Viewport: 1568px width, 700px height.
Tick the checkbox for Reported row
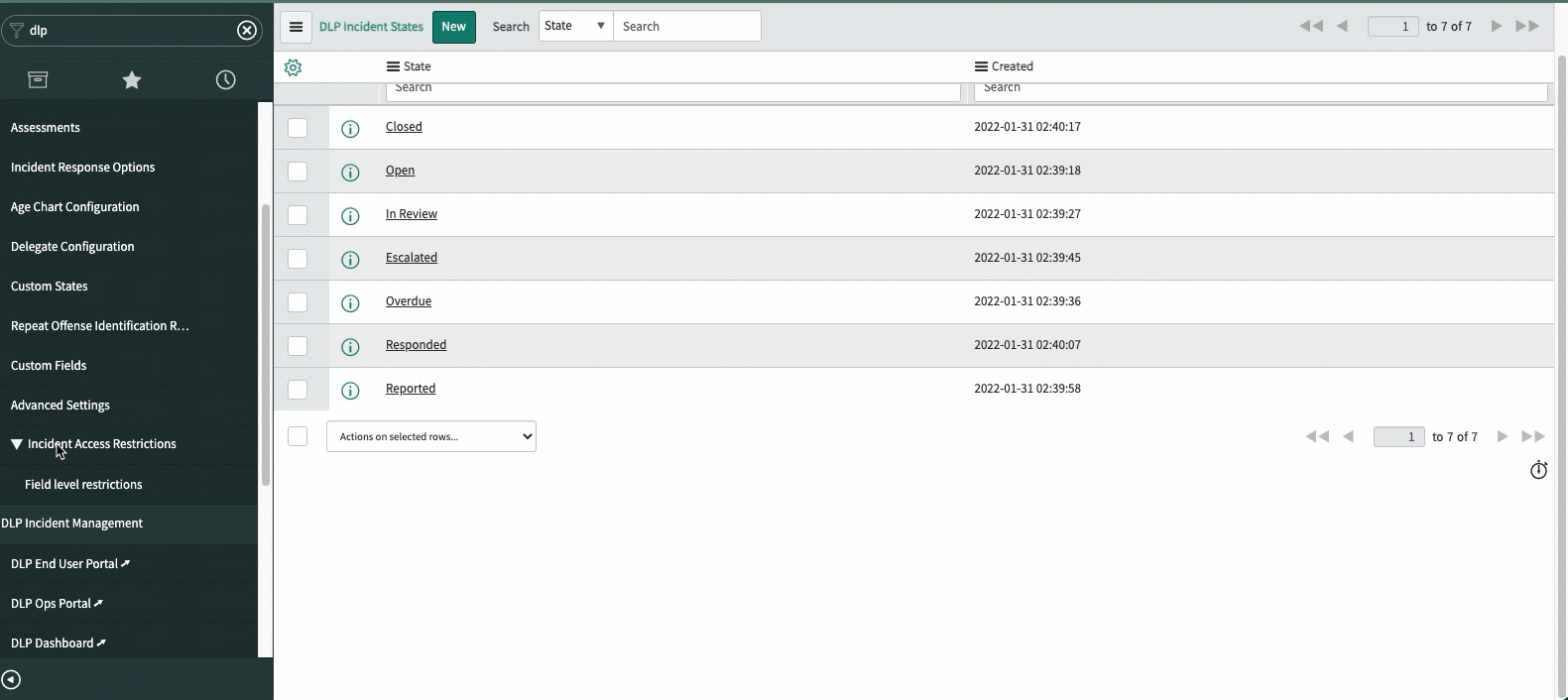[x=298, y=390]
